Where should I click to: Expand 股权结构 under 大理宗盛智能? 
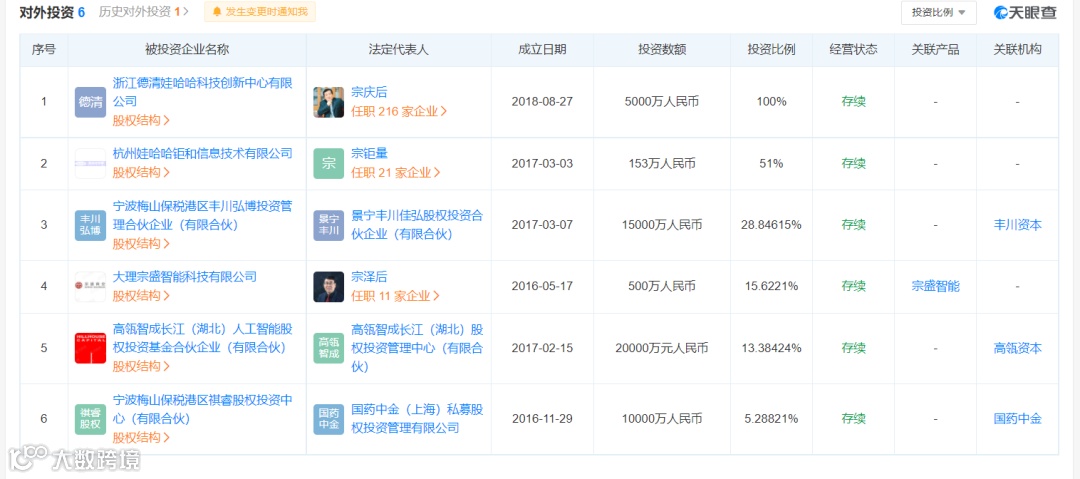click(141, 296)
